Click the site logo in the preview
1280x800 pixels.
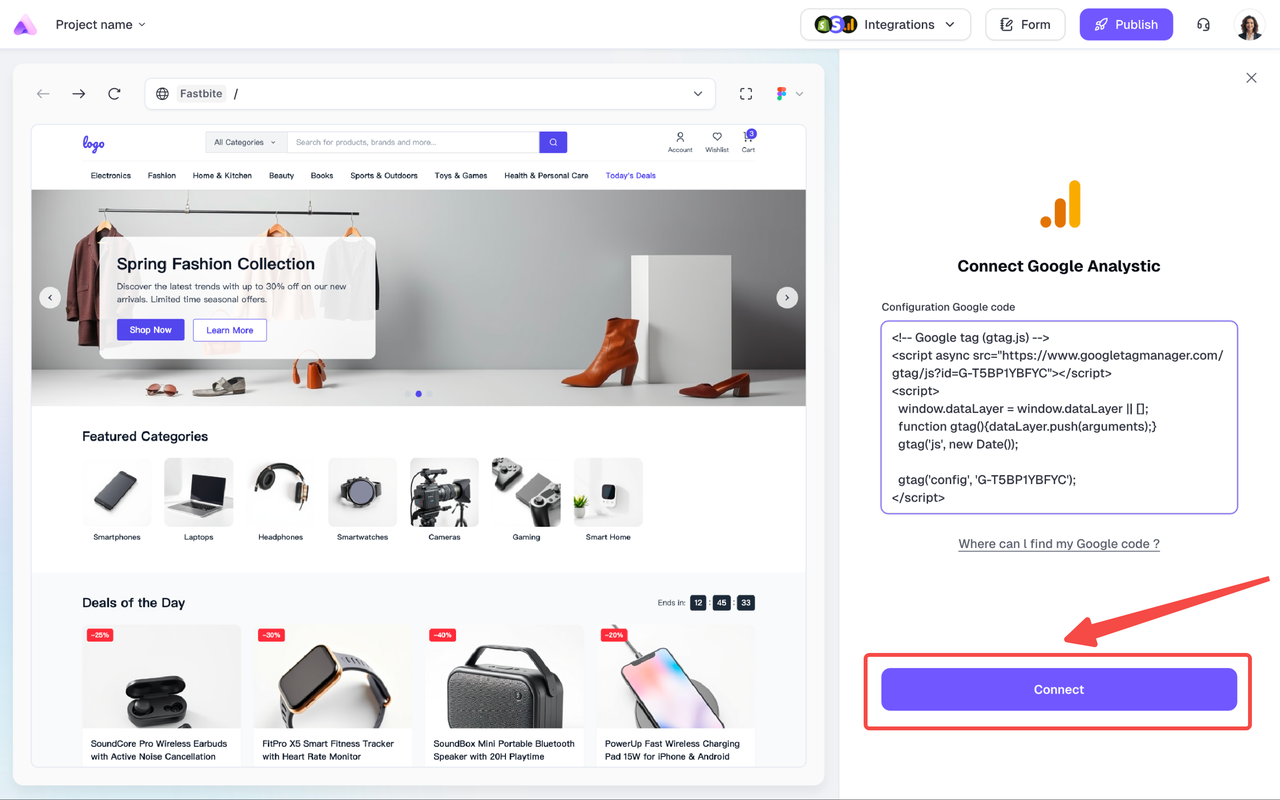click(x=93, y=143)
